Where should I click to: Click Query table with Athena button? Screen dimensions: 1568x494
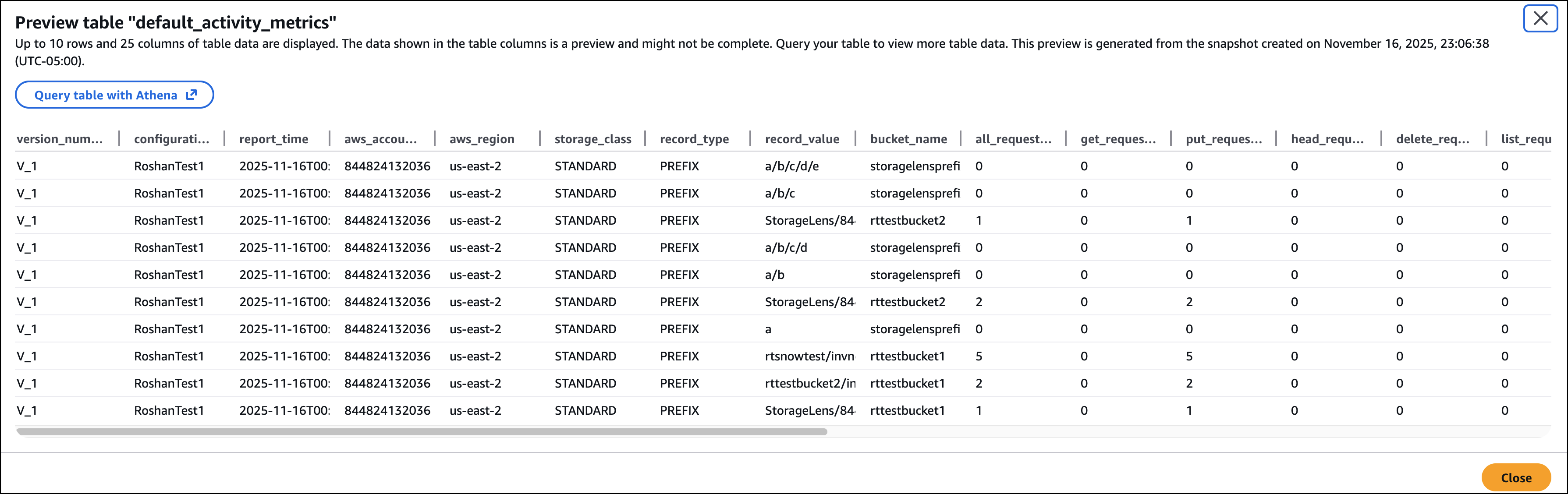click(106, 95)
